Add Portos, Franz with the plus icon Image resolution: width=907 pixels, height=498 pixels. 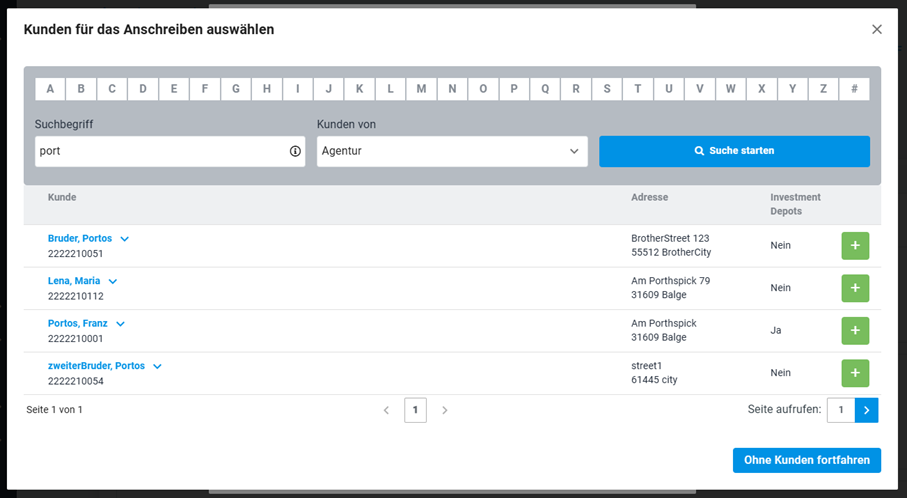855,331
